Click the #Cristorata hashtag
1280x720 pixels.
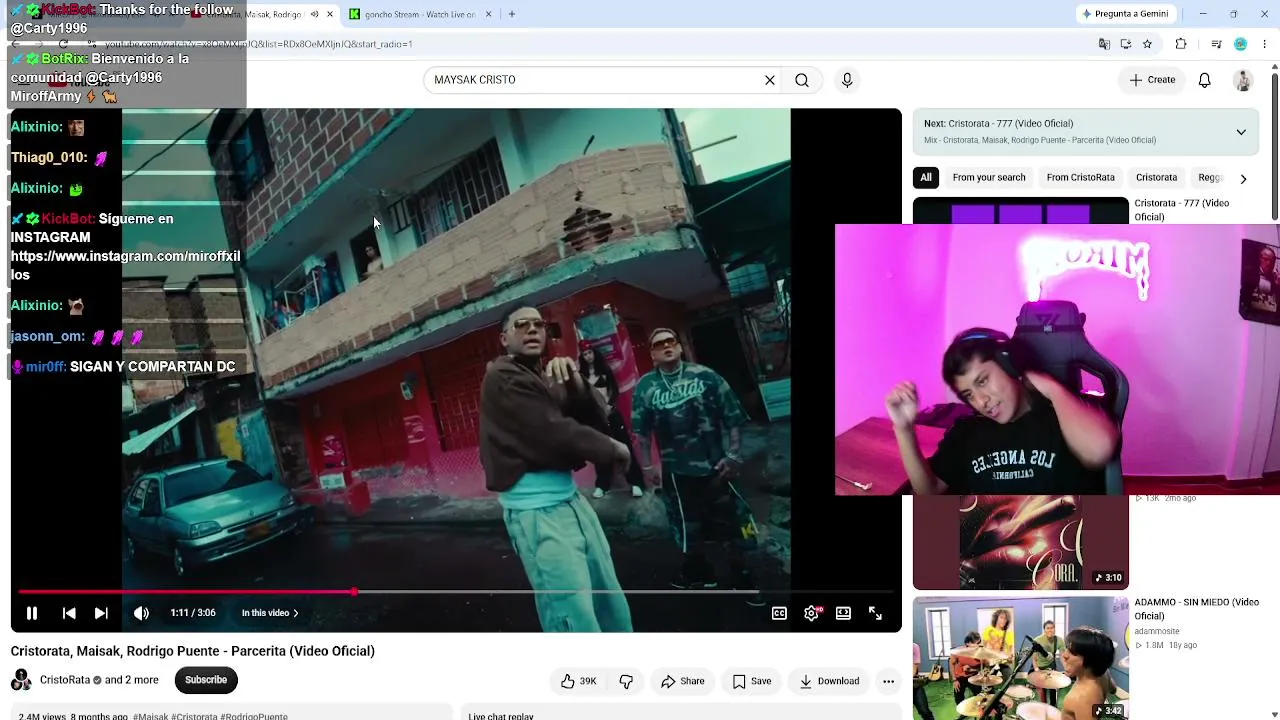194,716
